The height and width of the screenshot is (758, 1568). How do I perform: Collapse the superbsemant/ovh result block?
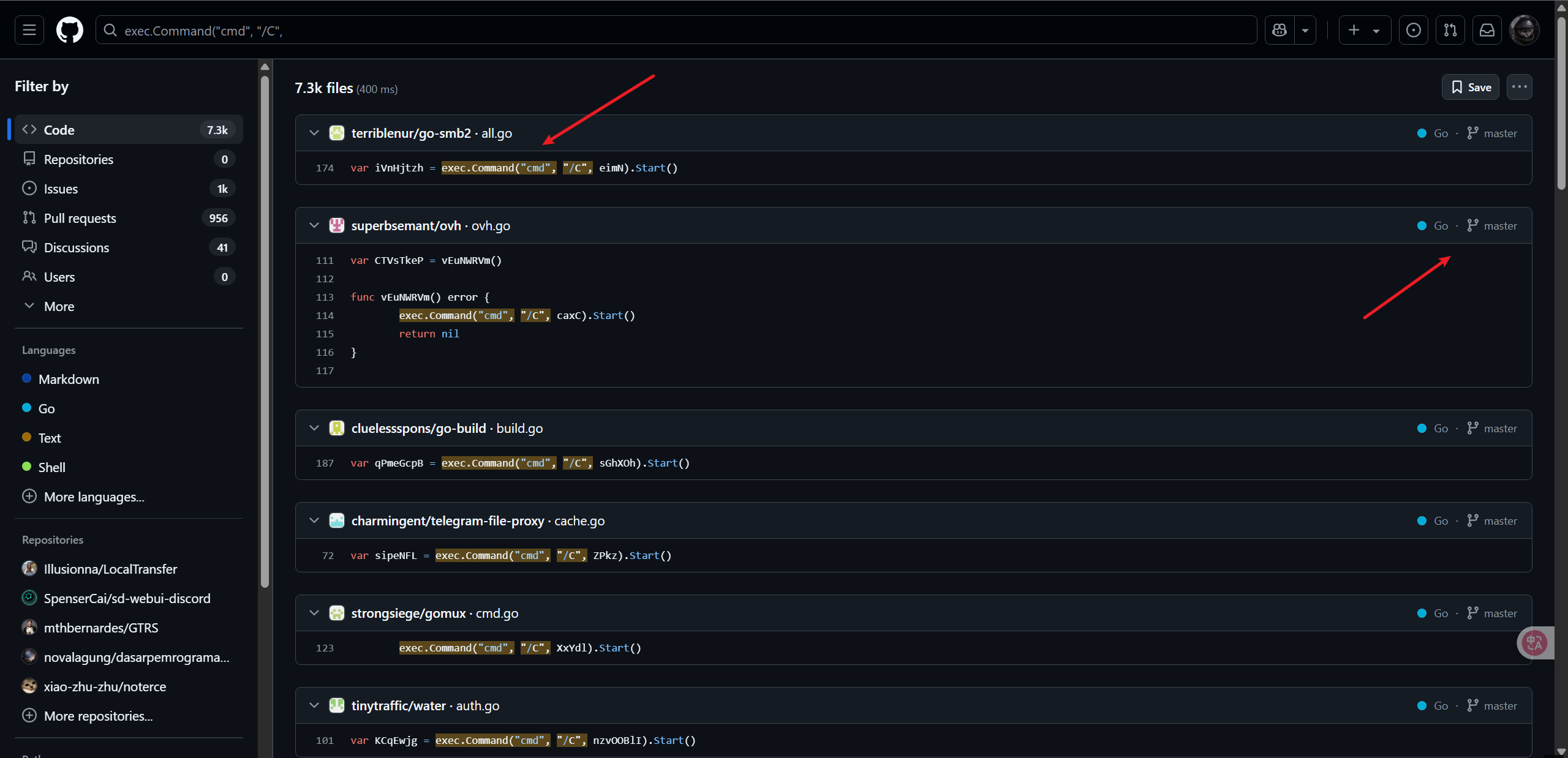pyautogui.click(x=314, y=225)
